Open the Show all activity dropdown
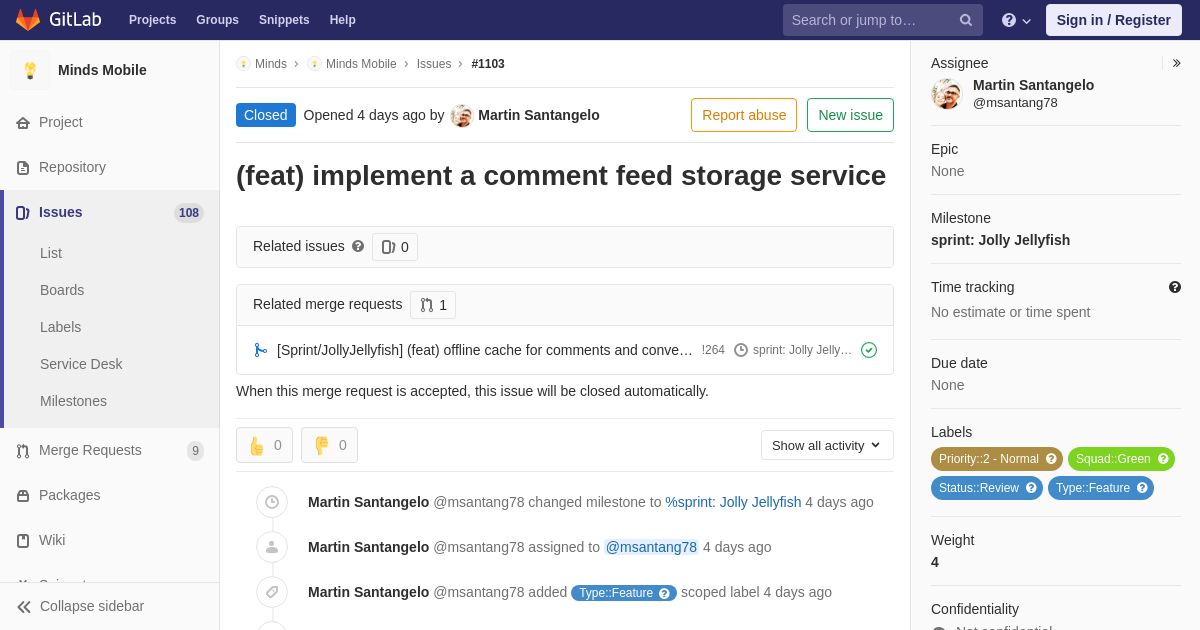The height and width of the screenshot is (630, 1200). pyautogui.click(x=827, y=445)
